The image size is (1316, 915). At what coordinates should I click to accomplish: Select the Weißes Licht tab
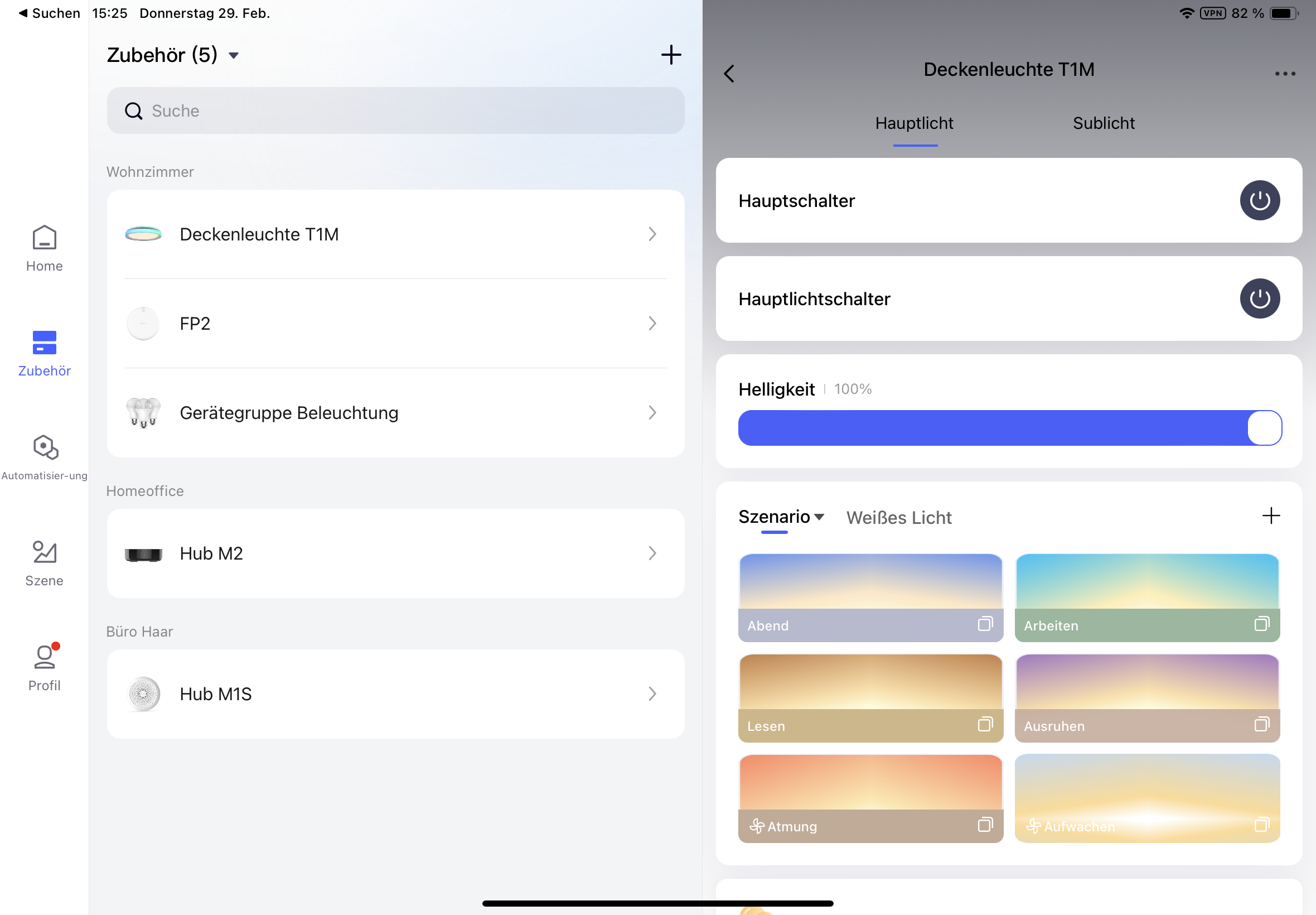pos(898,518)
